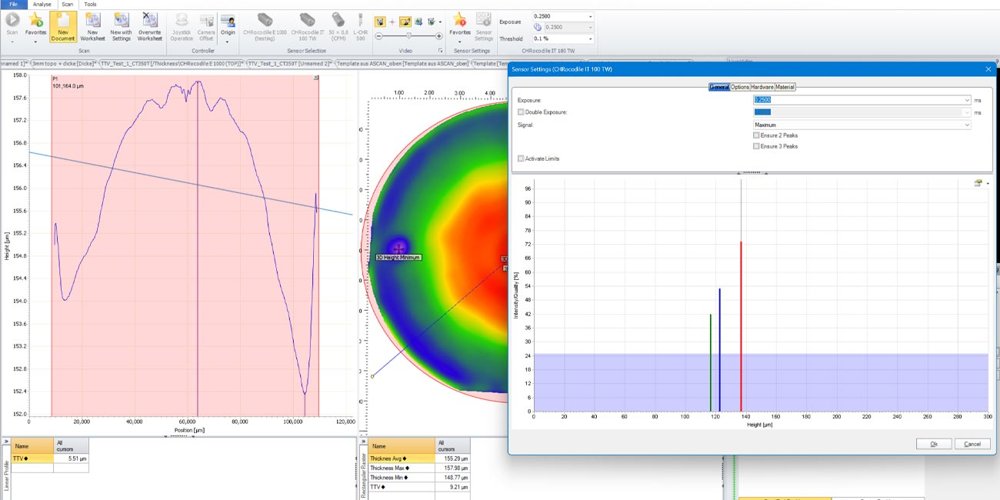Open ribbon Exposure 0.2500 dropdown
This screenshot has height=500, width=1000.
click(x=591, y=17)
